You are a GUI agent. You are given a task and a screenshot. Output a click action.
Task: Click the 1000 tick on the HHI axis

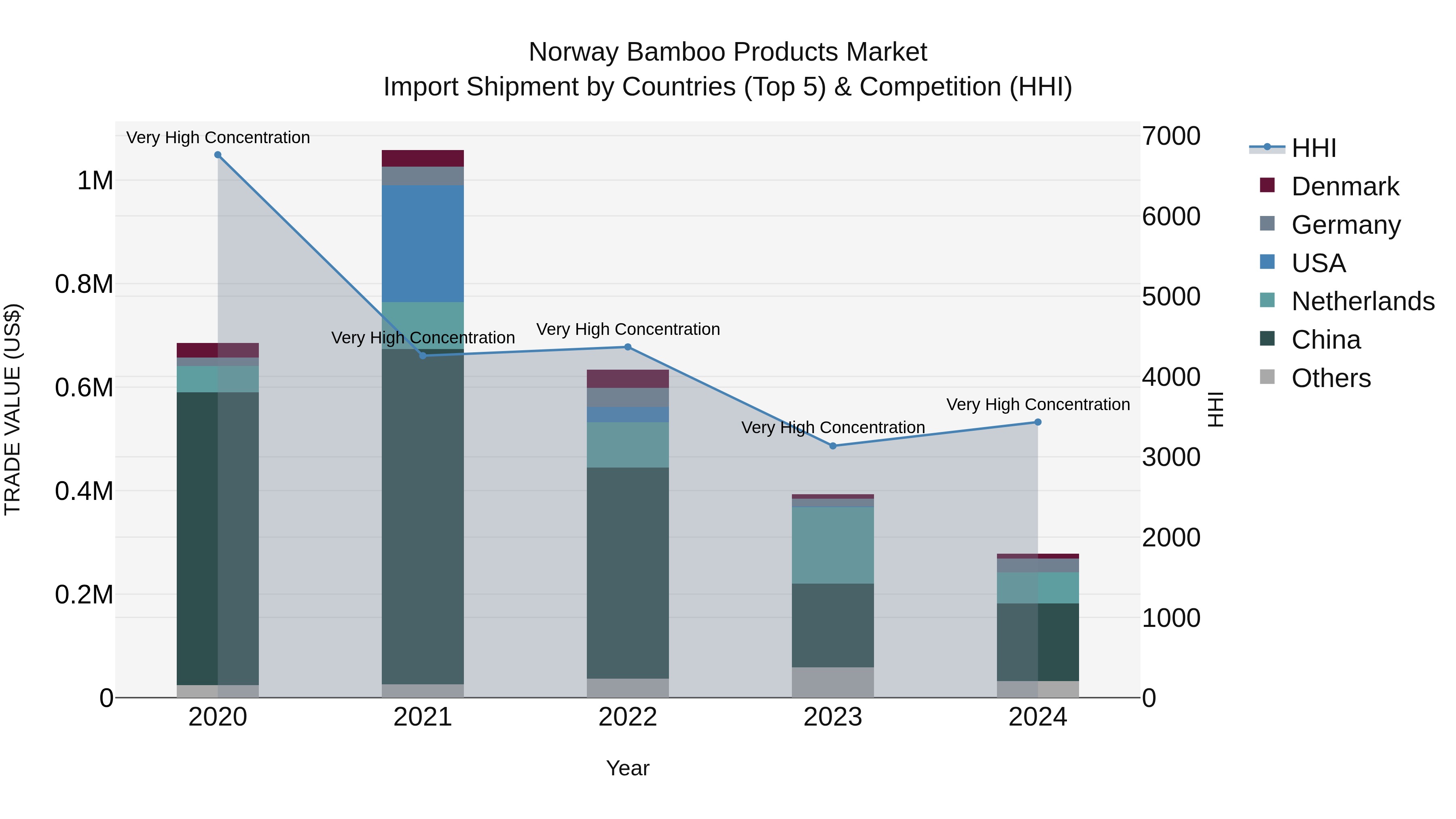[x=1171, y=618]
